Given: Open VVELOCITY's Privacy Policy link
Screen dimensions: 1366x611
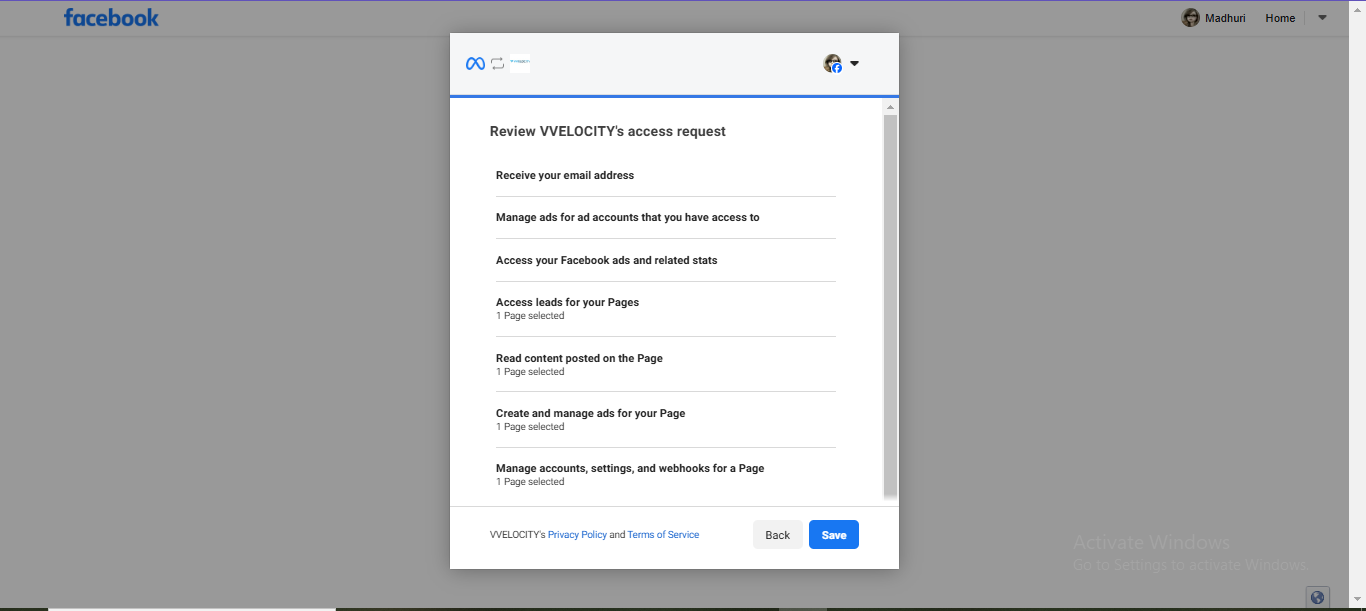Looking at the screenshot, I should click(577, 535).
